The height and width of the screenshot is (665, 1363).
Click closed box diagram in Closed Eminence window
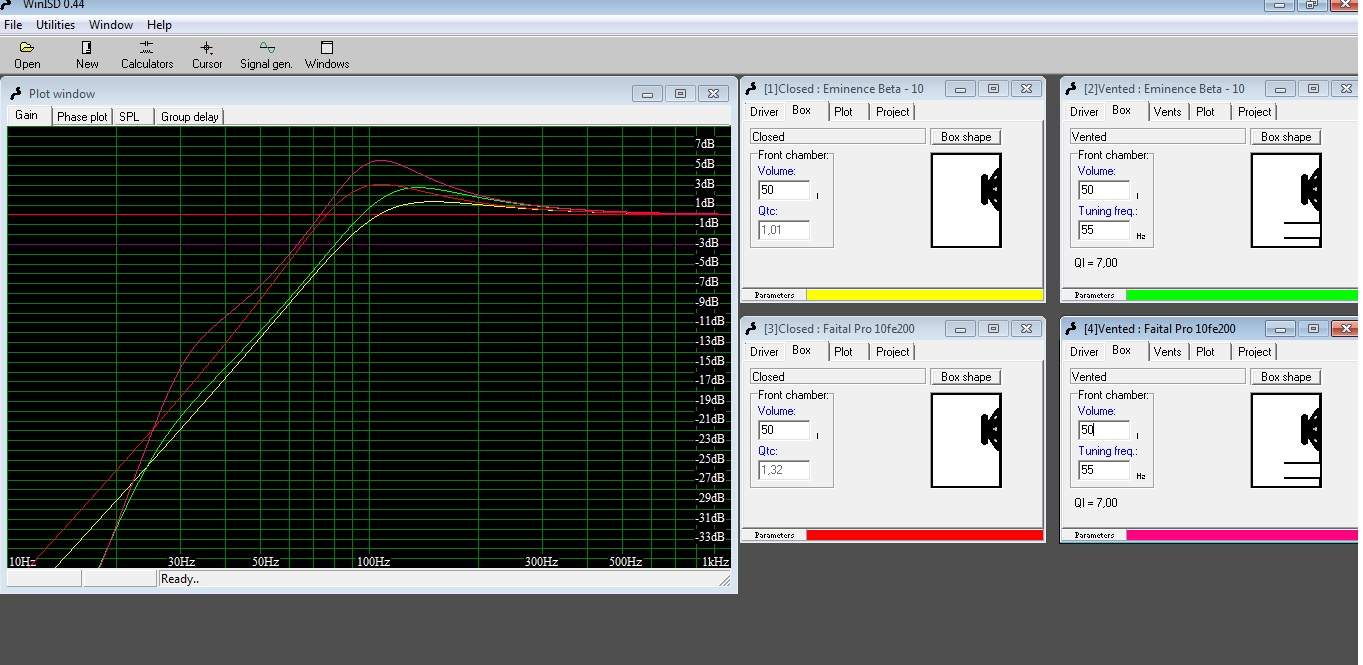tap(966, 200)
